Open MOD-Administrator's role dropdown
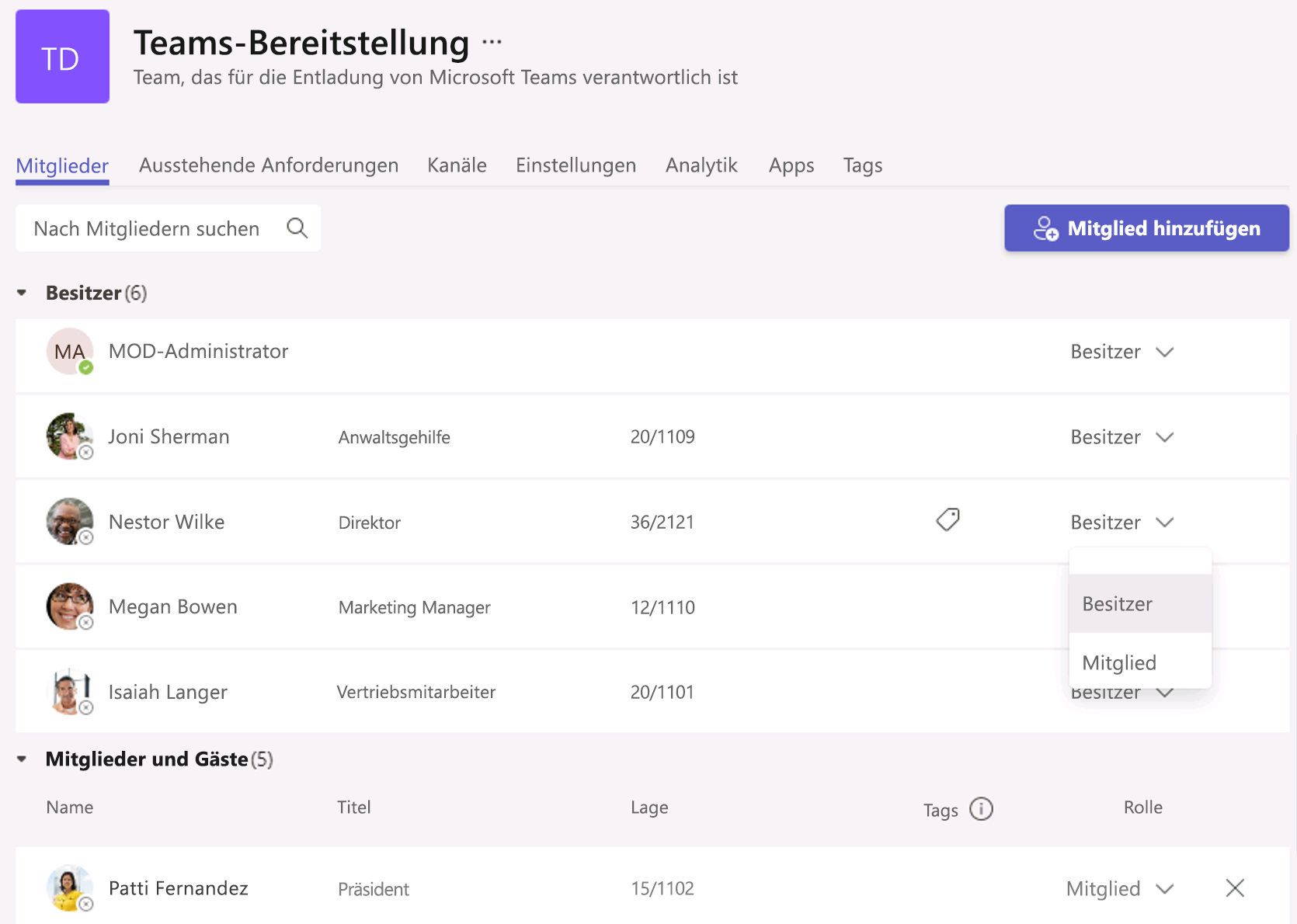 point(1121,352)
